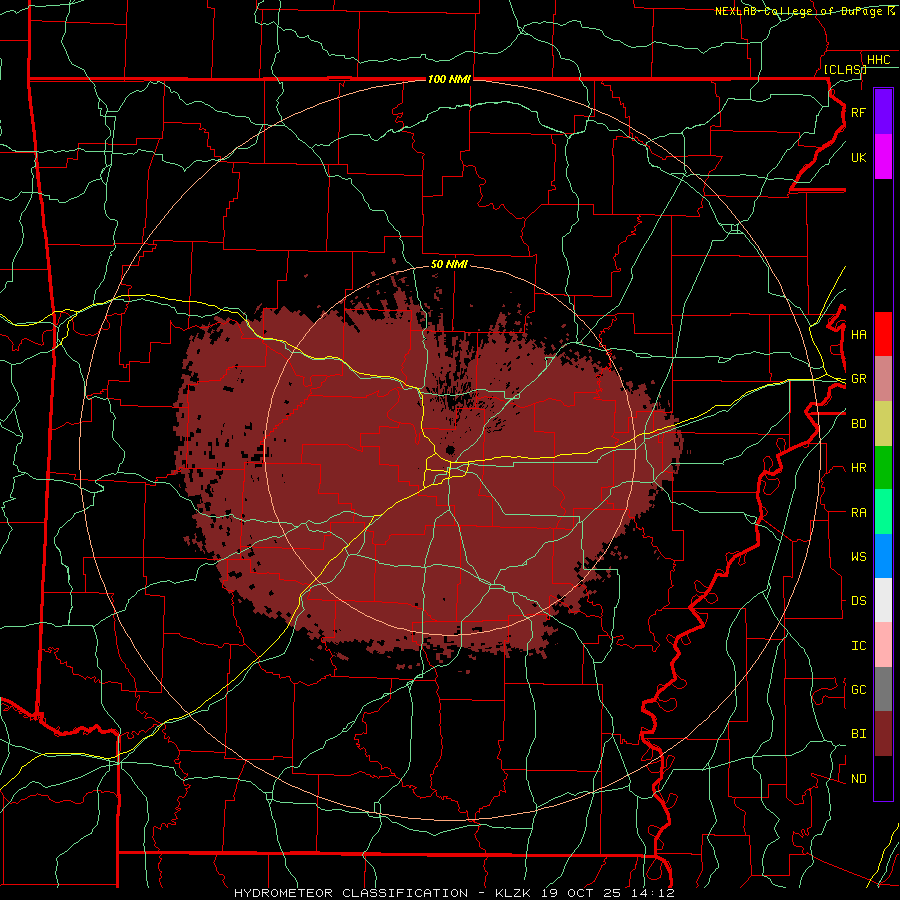
Task: Click the Hydrometeor Classification title caption
Action: tap(454, 893)
